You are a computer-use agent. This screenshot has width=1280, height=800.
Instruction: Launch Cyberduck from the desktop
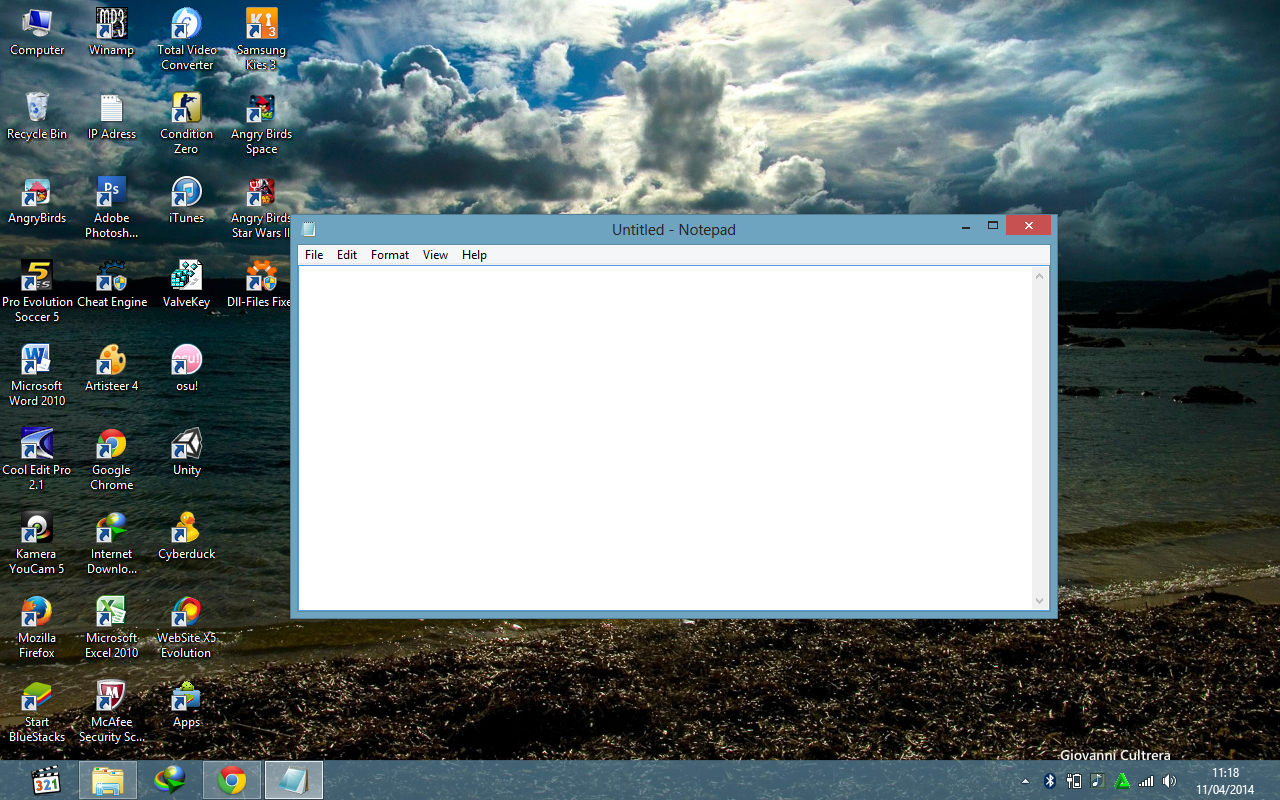(186, 528)
